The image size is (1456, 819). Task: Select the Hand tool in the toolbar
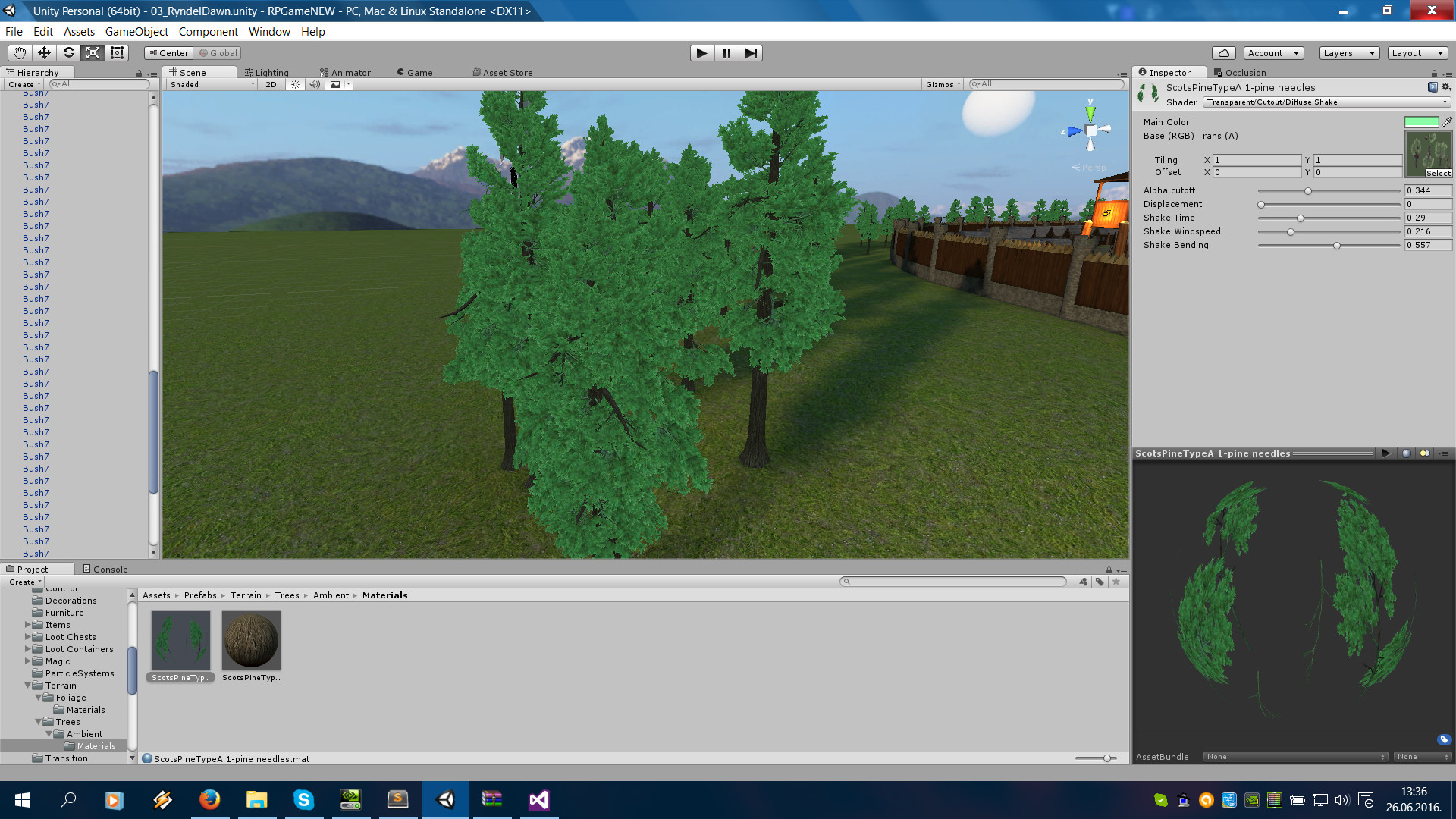coord(19,53)
